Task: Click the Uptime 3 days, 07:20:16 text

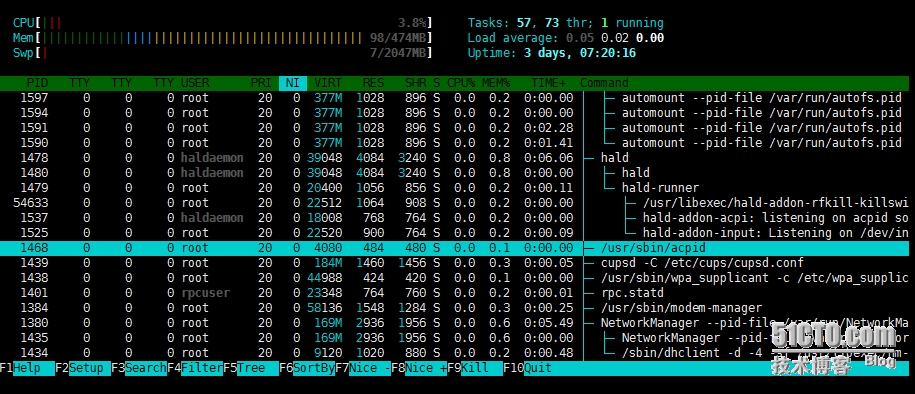Action: pyautogui.click(x=551, y=54)
